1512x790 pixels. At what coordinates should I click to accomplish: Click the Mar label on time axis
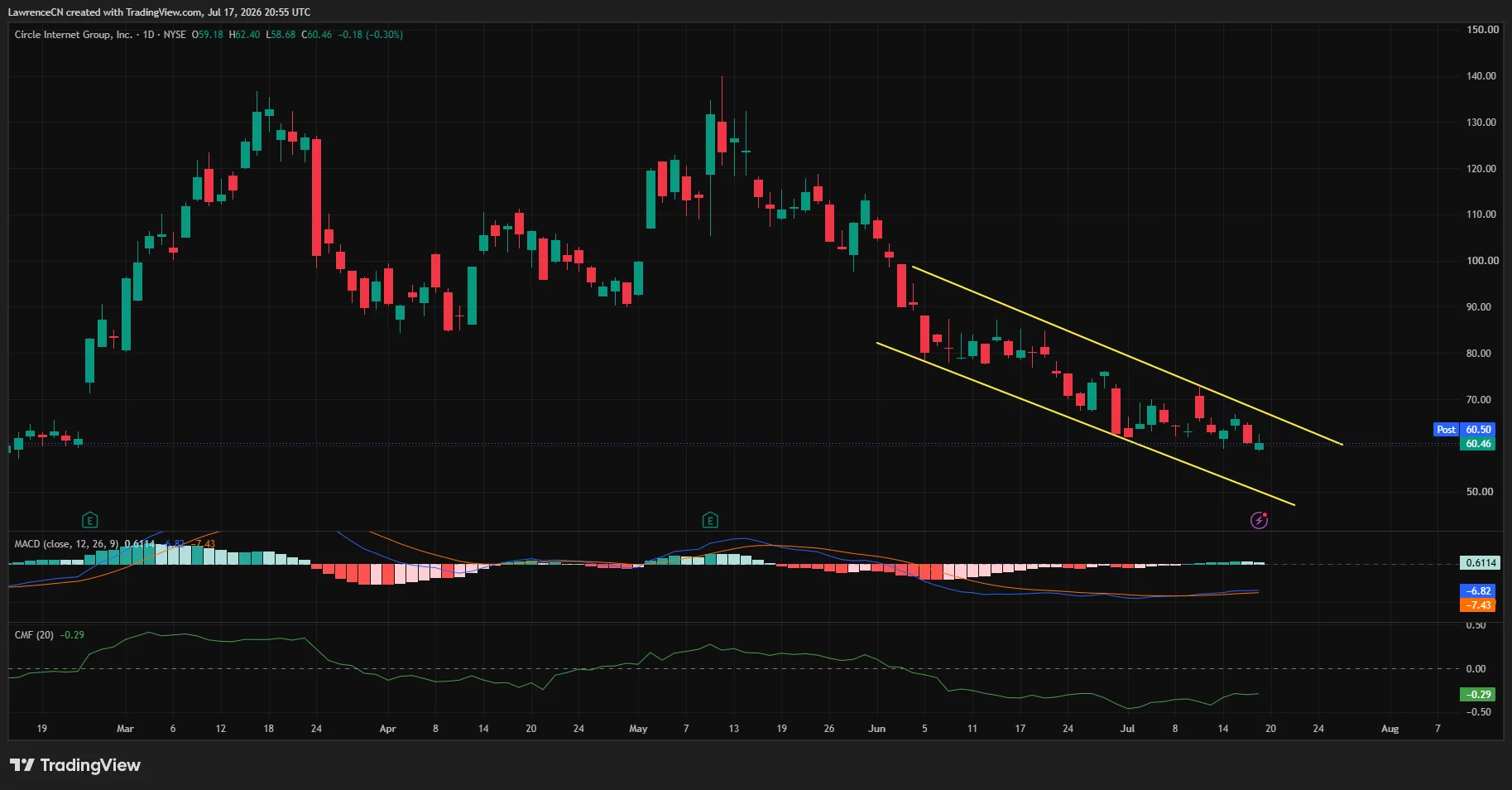pos(125,729)
